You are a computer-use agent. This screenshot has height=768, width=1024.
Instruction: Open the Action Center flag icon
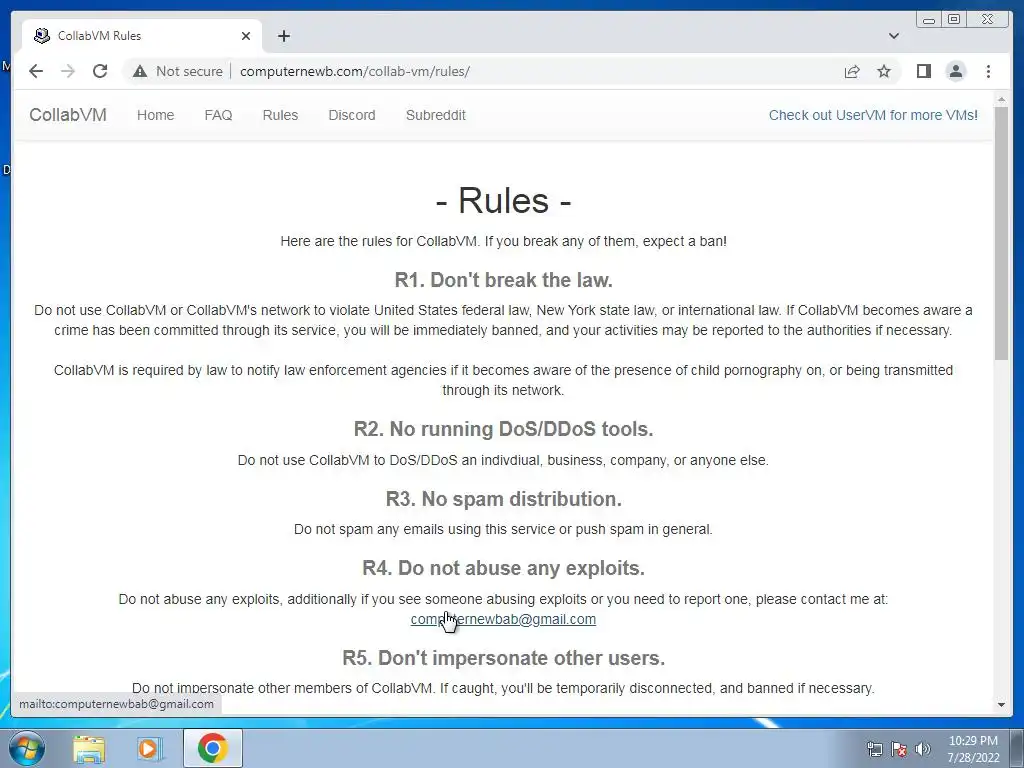coord(899,749)
